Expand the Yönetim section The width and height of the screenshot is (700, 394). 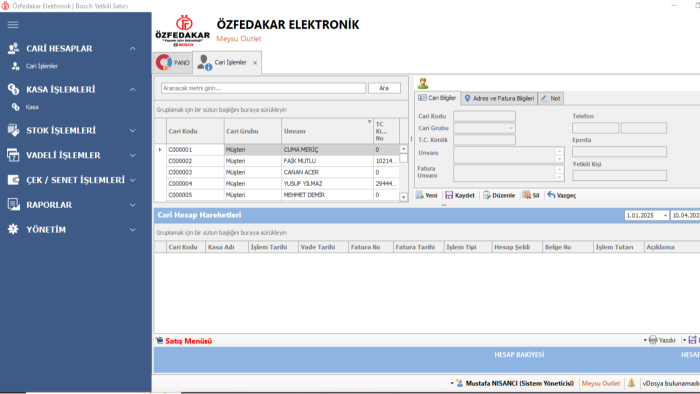[x=133, y=229]
